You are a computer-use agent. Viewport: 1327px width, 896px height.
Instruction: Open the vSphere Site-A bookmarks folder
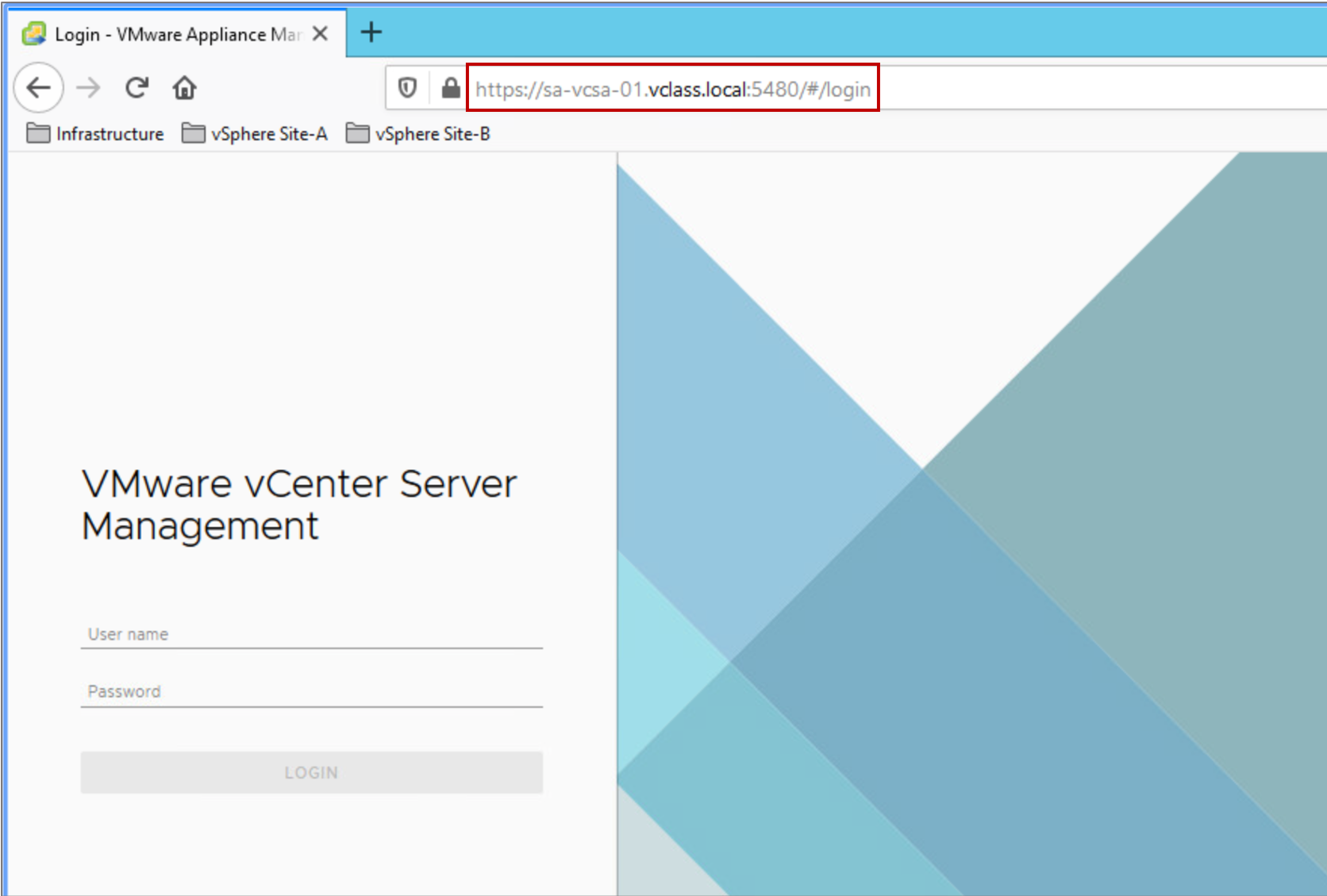(255, 133)
